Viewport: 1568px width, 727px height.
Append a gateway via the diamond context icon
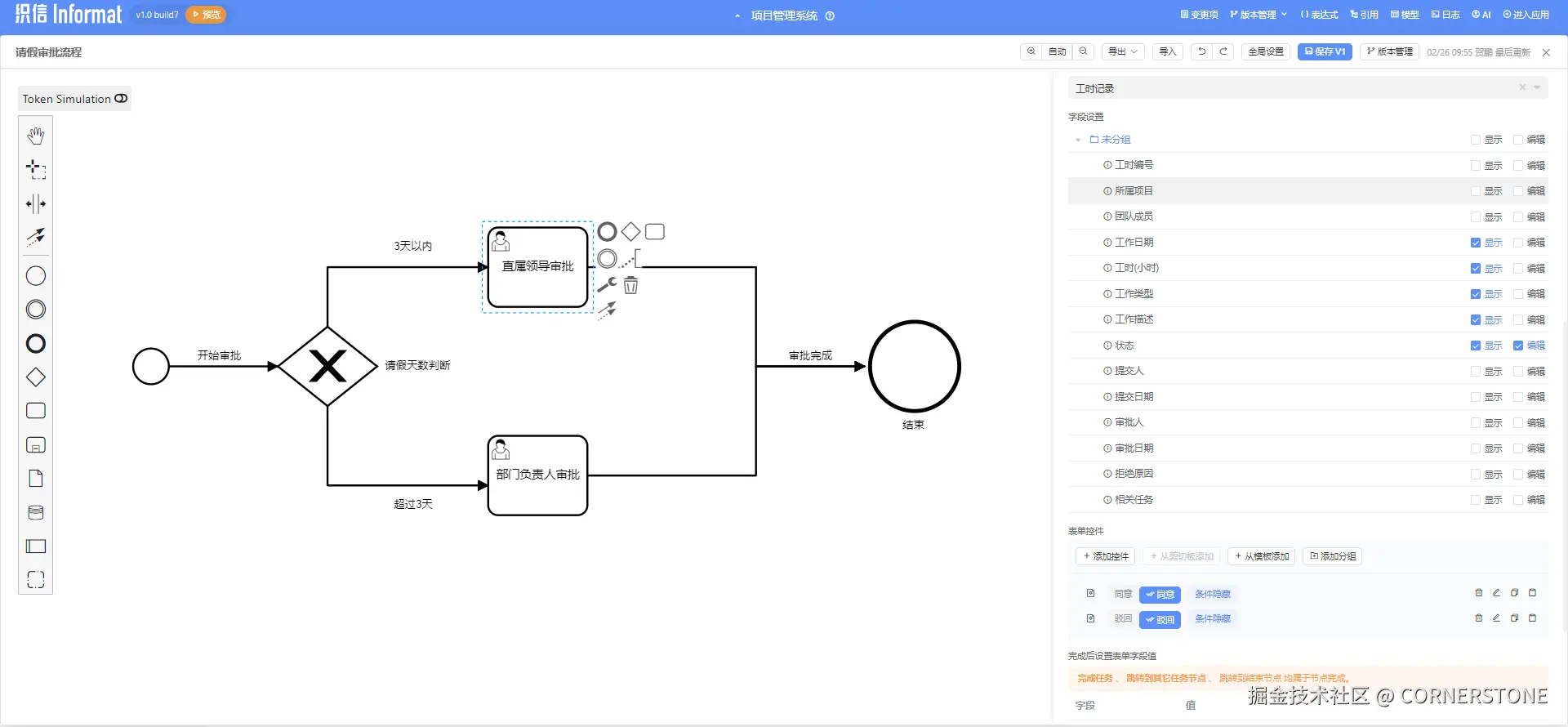(x=630, y=232)
